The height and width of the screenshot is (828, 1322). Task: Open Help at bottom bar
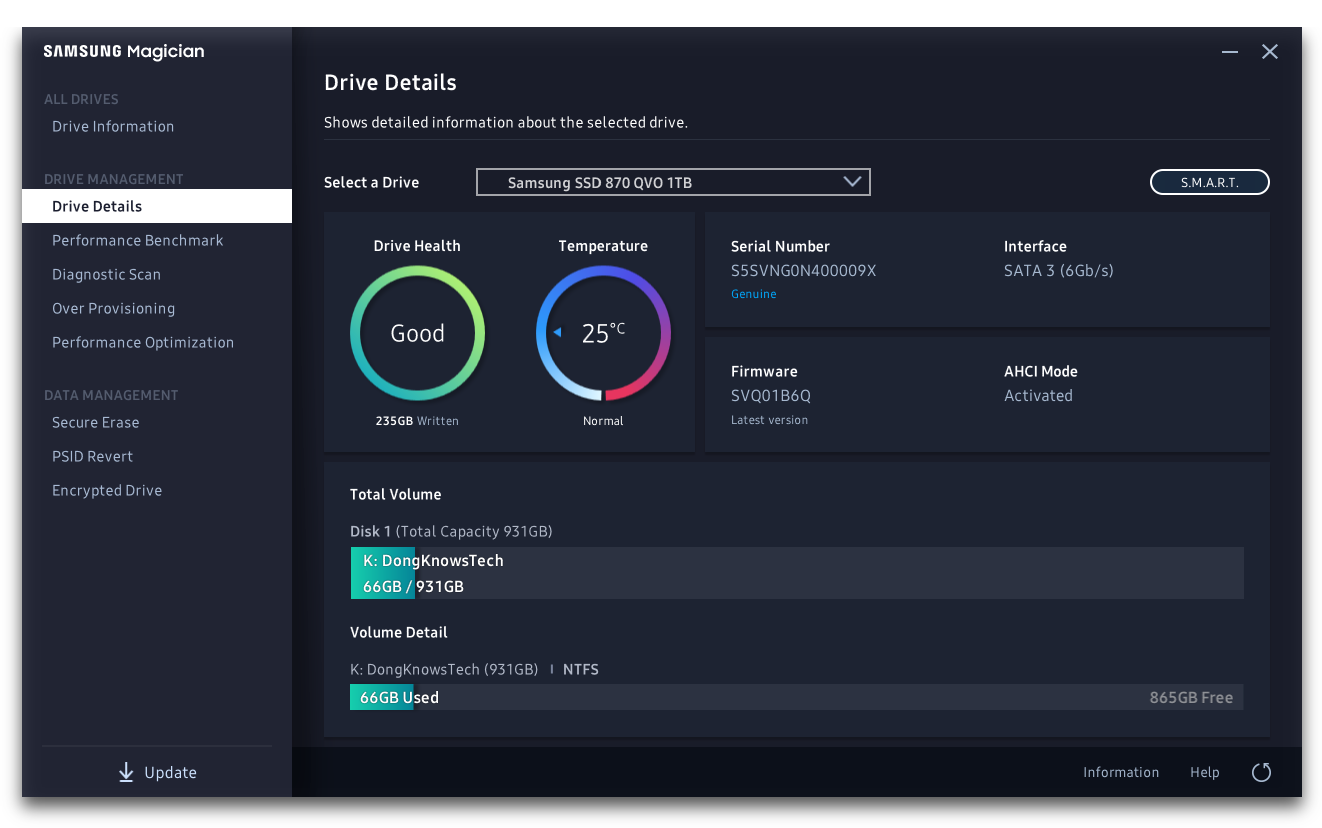coord(1204,772)
